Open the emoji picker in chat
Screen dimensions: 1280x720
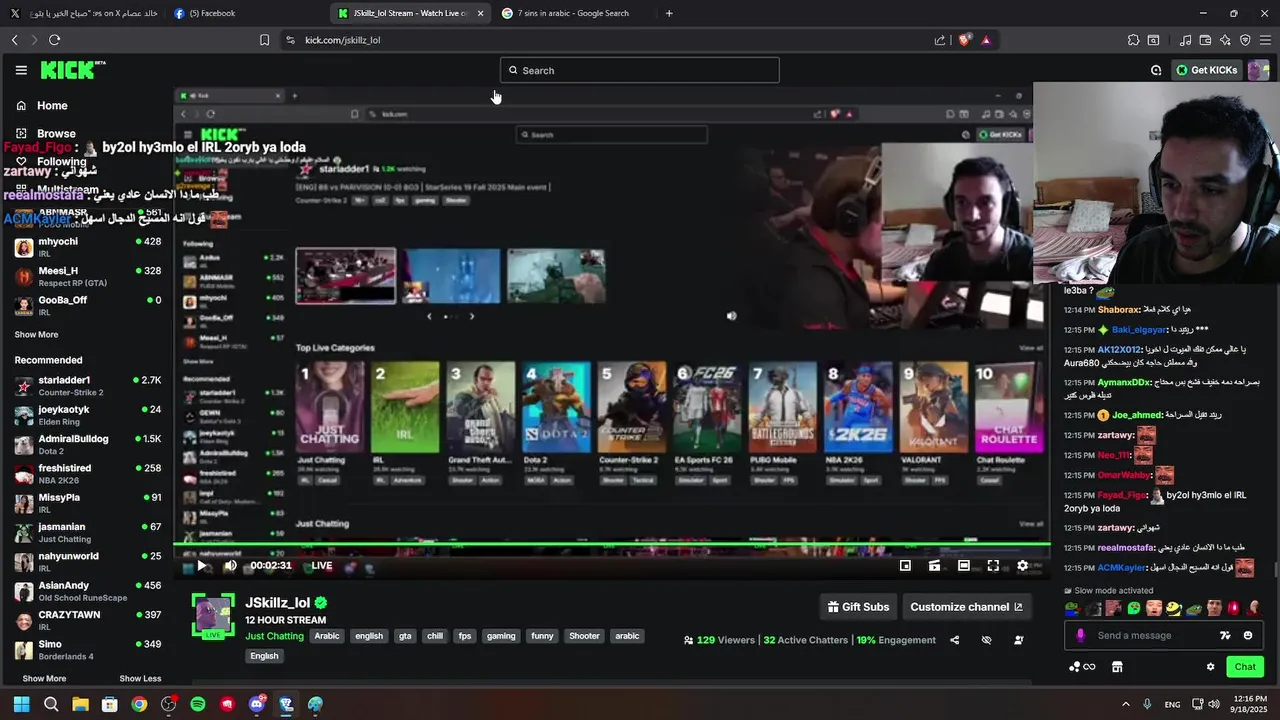coord(1248,635)
